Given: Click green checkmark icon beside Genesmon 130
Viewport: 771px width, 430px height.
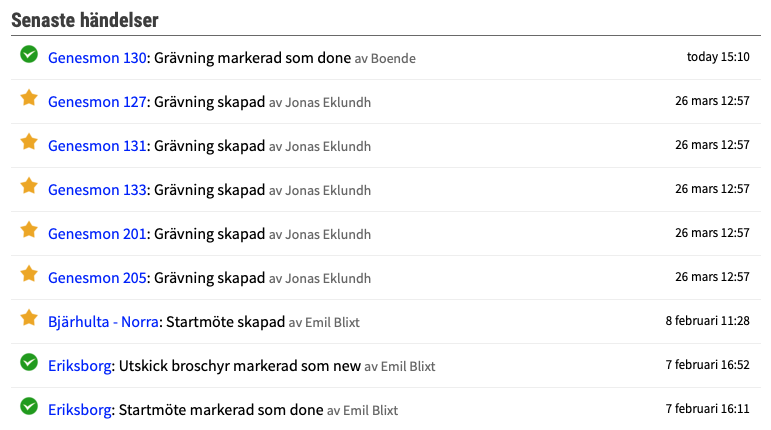Looking at the screenshot, I should [29, 54].
